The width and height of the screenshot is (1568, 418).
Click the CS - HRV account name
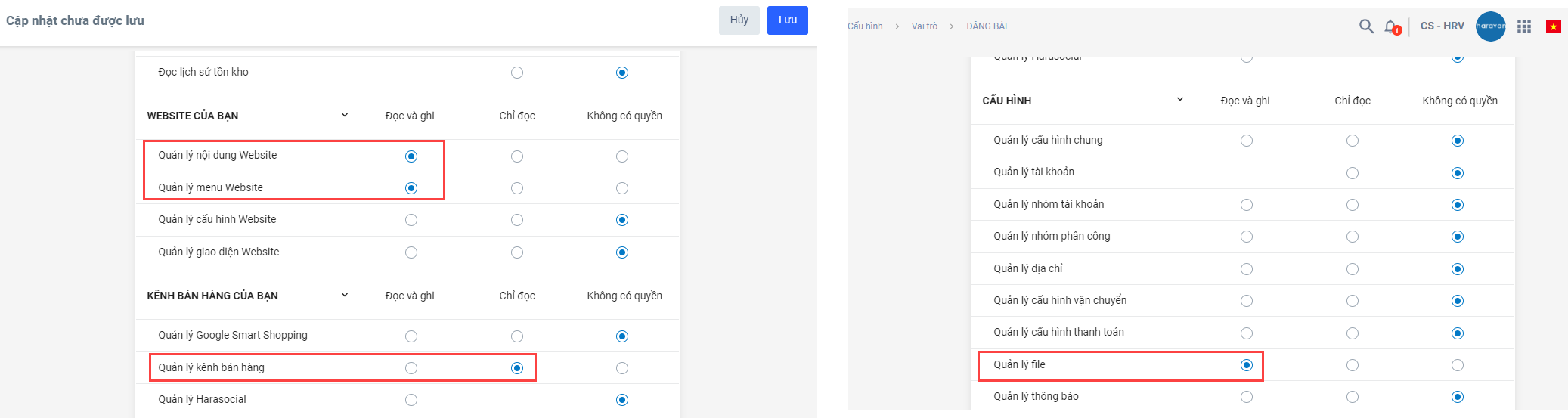1442,26
